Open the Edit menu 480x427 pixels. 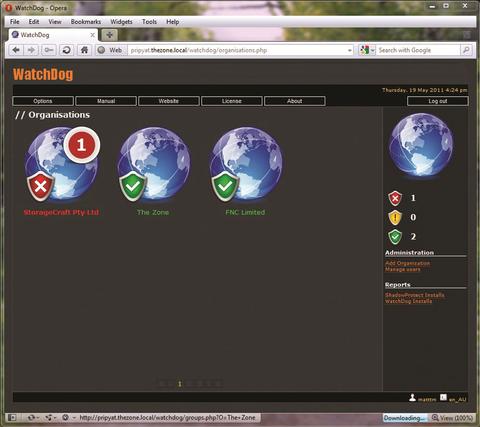[x=34, y=22]
